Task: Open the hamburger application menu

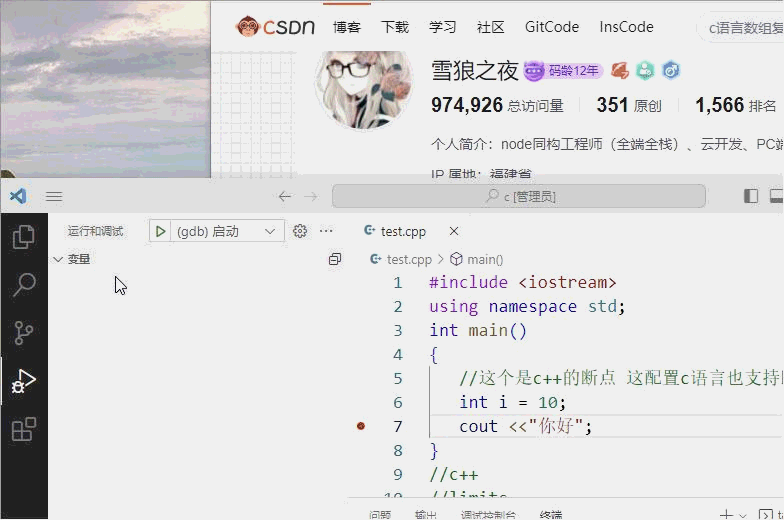Action: 54,196
